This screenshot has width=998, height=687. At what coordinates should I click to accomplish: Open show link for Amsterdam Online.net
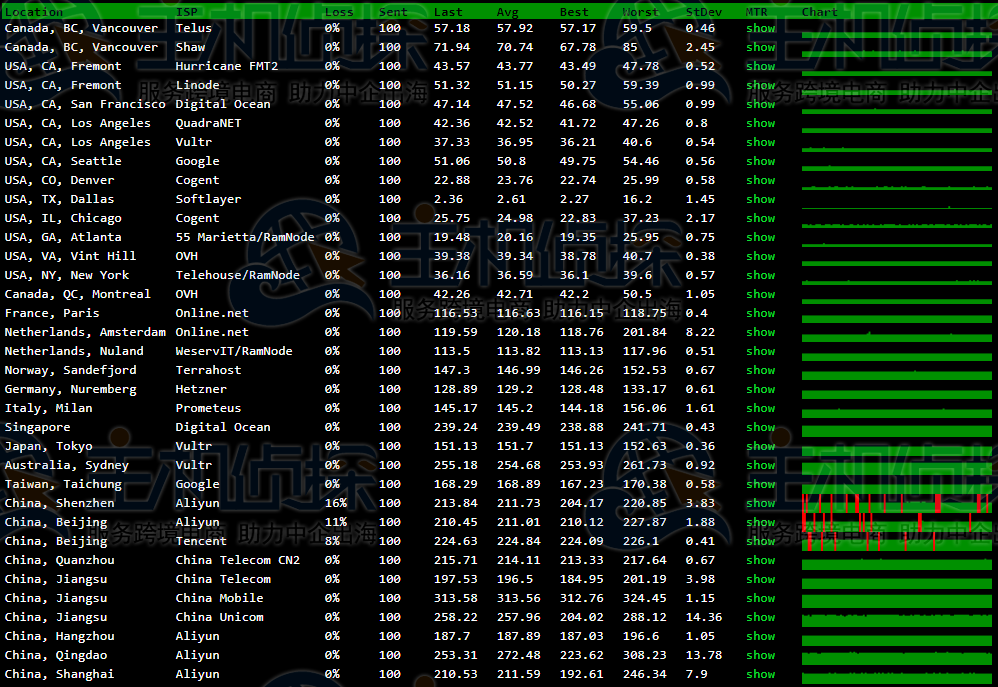[x=761, y=332]
